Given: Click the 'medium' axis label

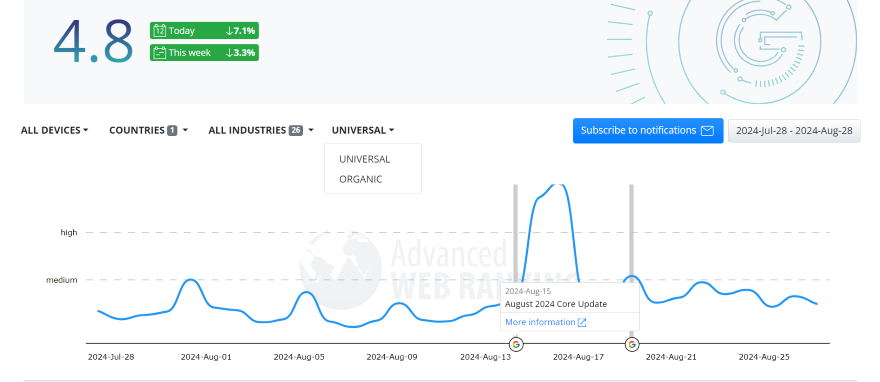Looking at the screenshot, I should tap(62, 280).
